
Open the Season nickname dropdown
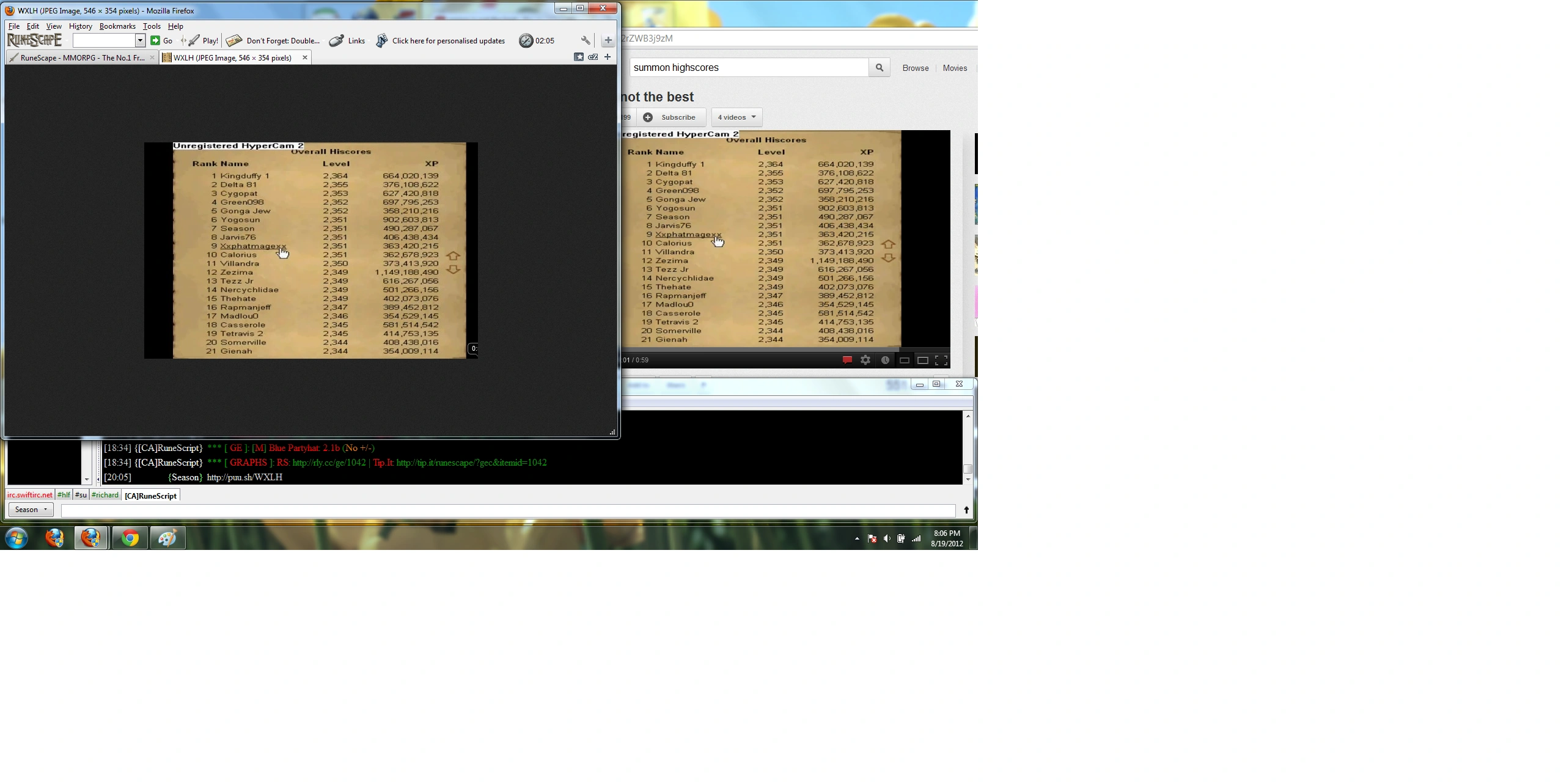point(31,510)
